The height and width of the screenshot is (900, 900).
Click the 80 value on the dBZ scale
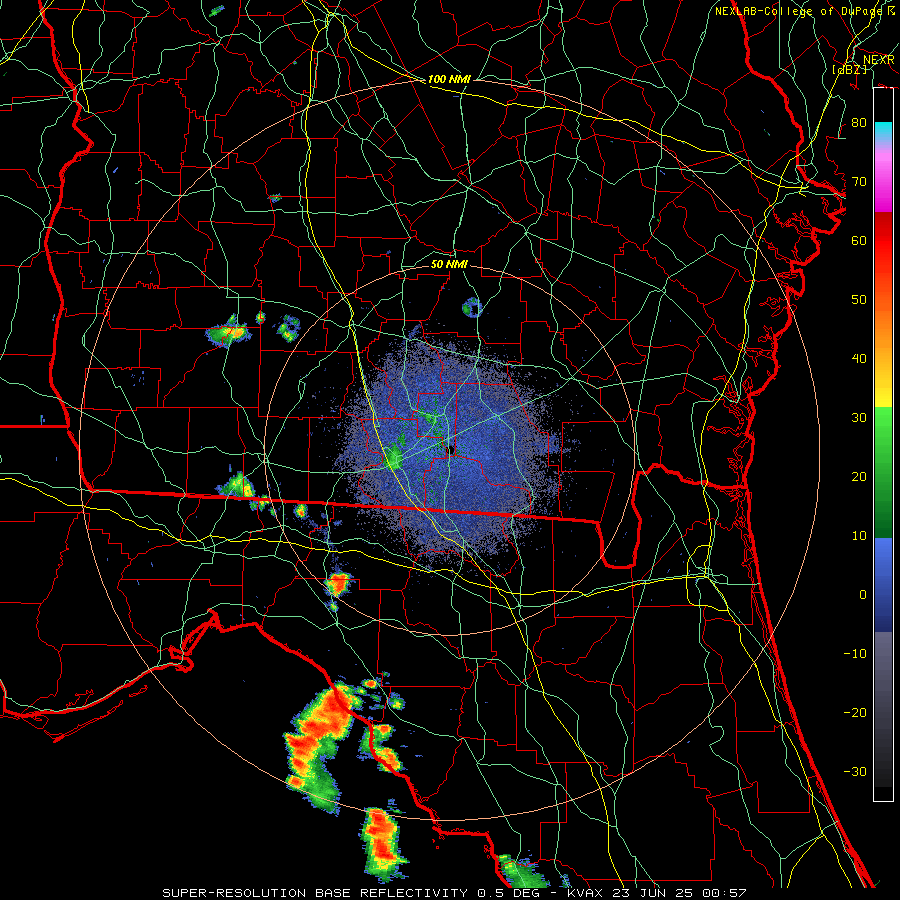pos(859,123)
